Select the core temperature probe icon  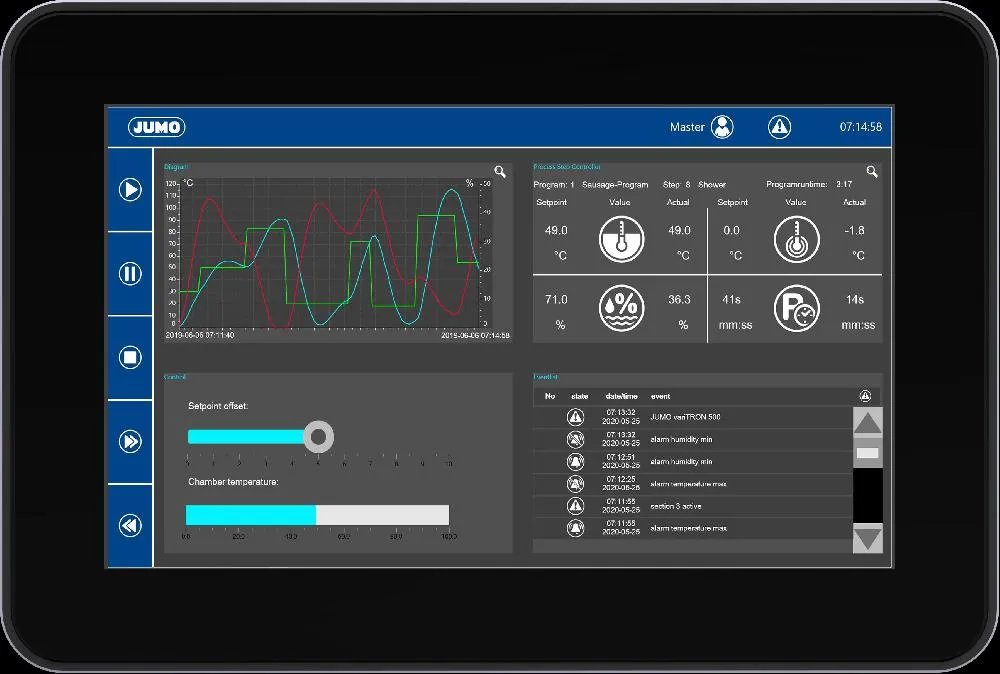coord(796,240)
